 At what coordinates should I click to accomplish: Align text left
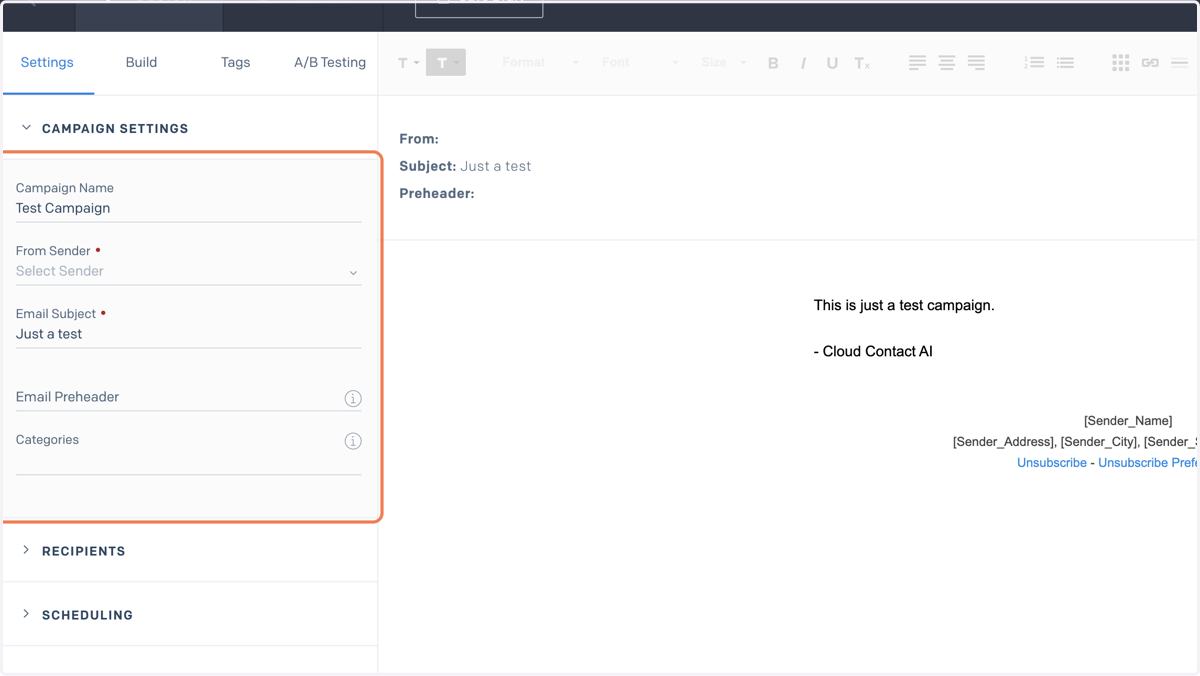tap(917, 62)
